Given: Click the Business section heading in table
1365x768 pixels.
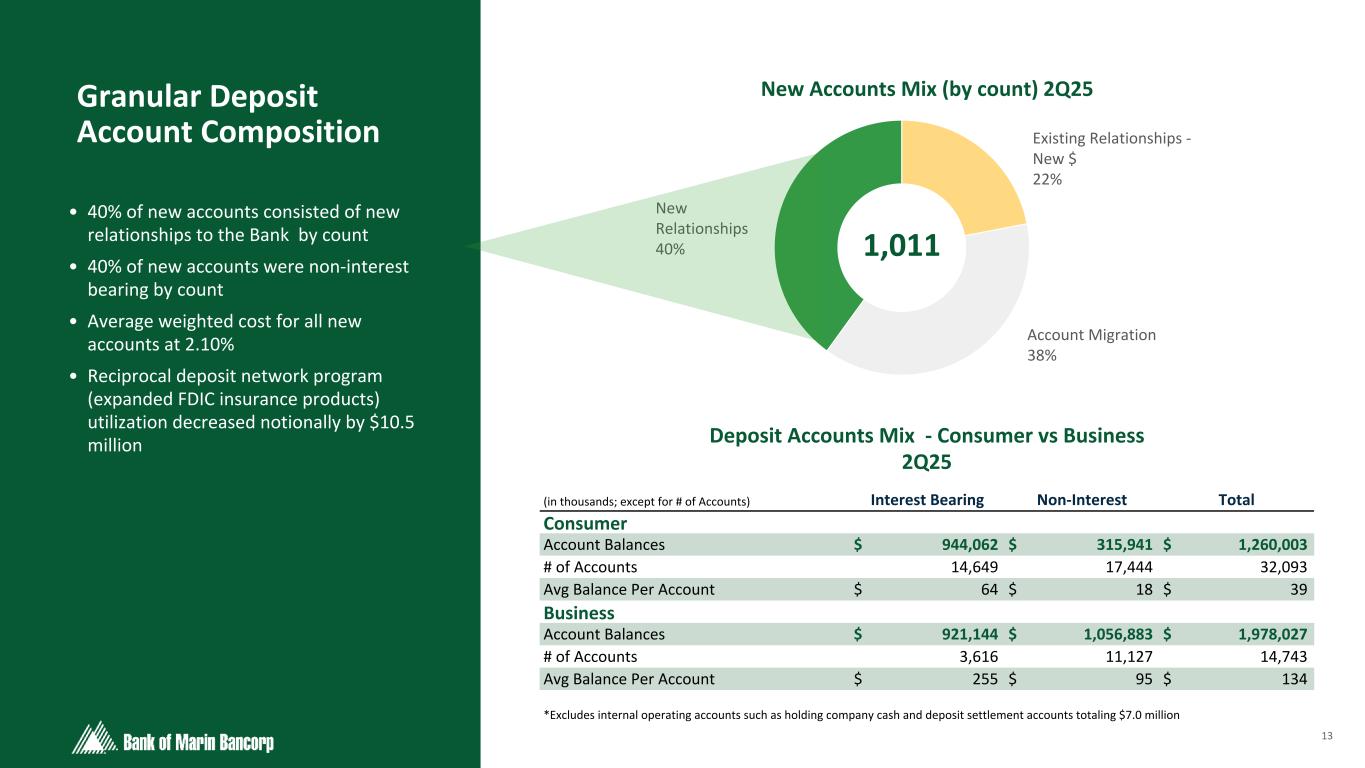Looking at the screenshot, I should tap(578, 613).
